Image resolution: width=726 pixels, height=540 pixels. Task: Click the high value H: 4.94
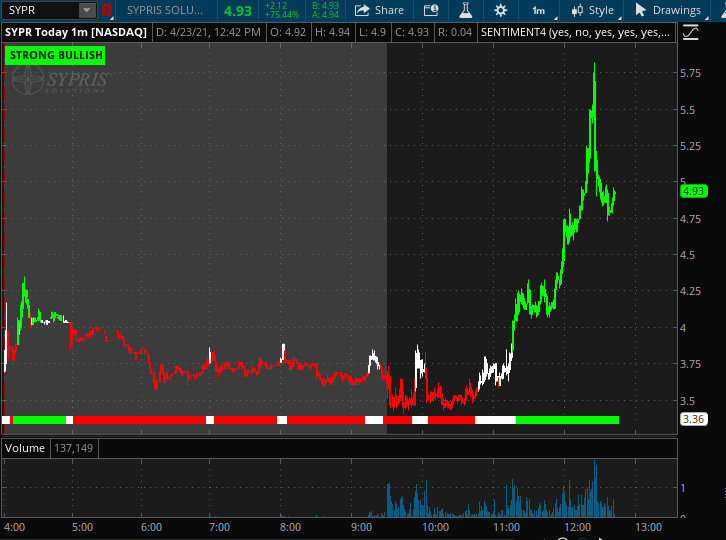tap(332, 32)
